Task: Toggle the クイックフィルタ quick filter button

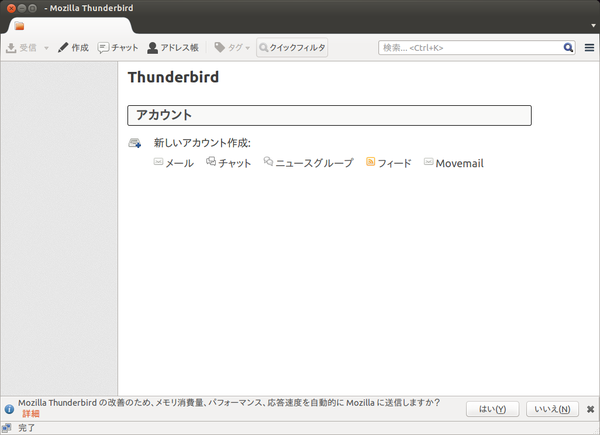Action: (x=292, y=48)
